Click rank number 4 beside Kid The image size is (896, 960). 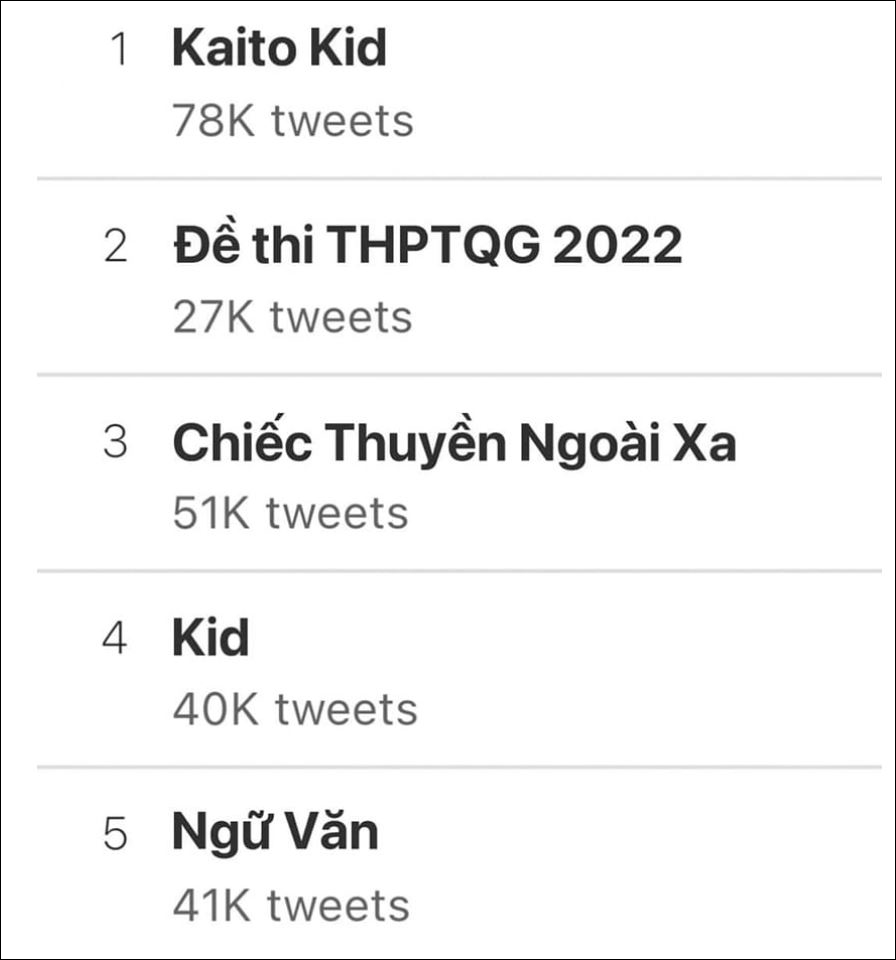tap(116, 638)
